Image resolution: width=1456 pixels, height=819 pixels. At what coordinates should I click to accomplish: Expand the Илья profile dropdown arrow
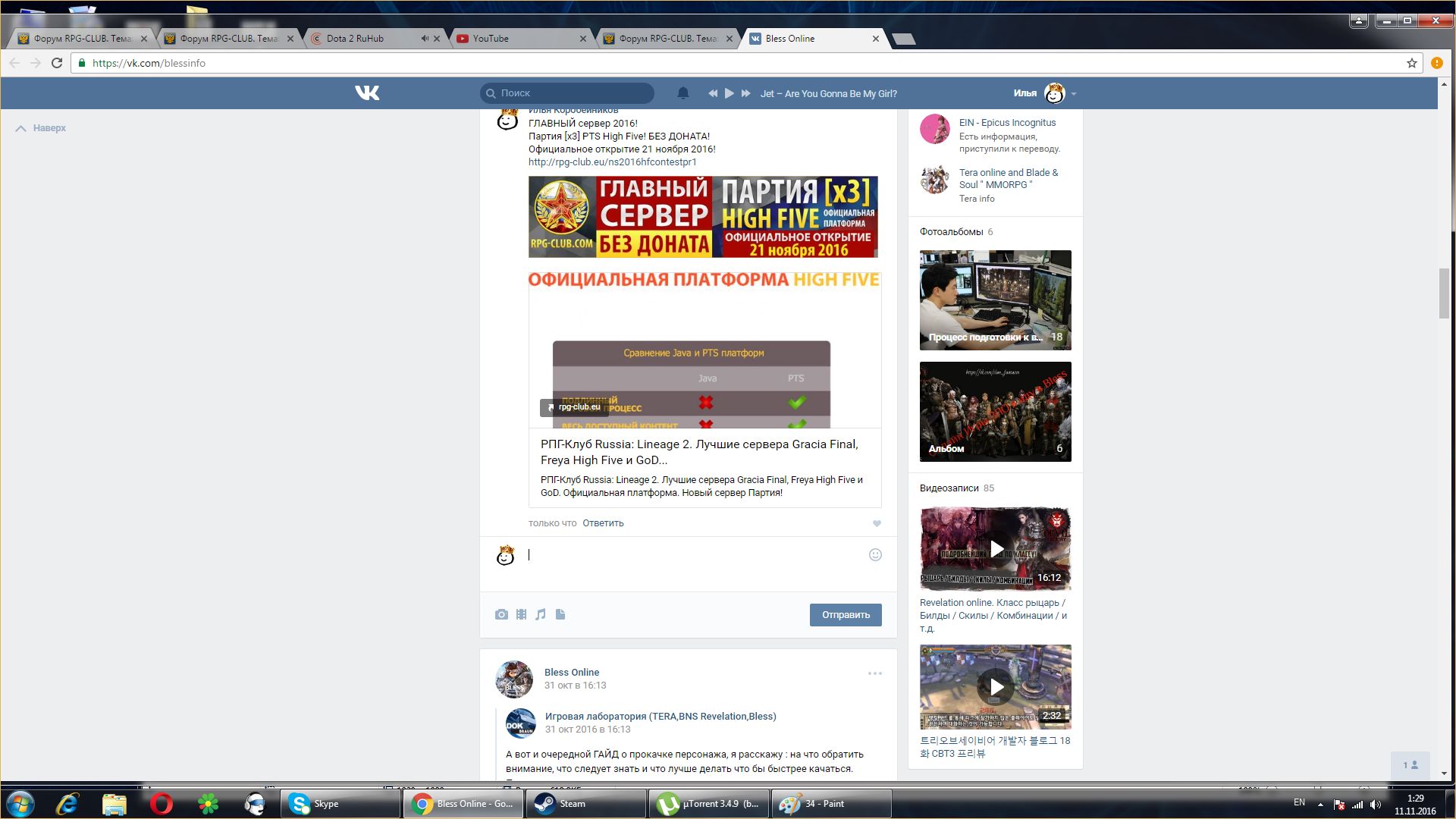(1074, 94)
